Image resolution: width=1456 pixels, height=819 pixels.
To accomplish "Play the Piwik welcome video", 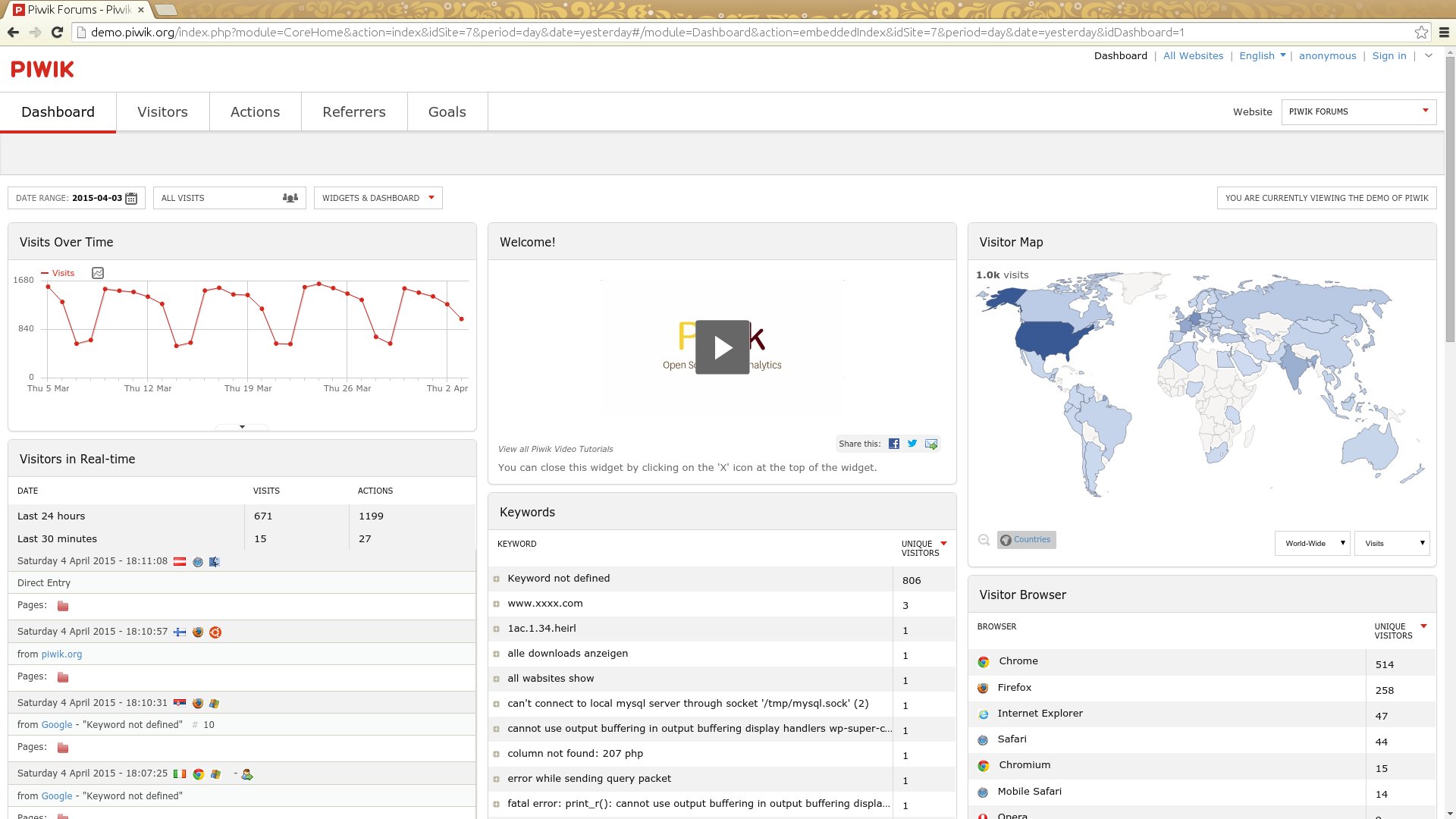I will [x=722, y=347].
